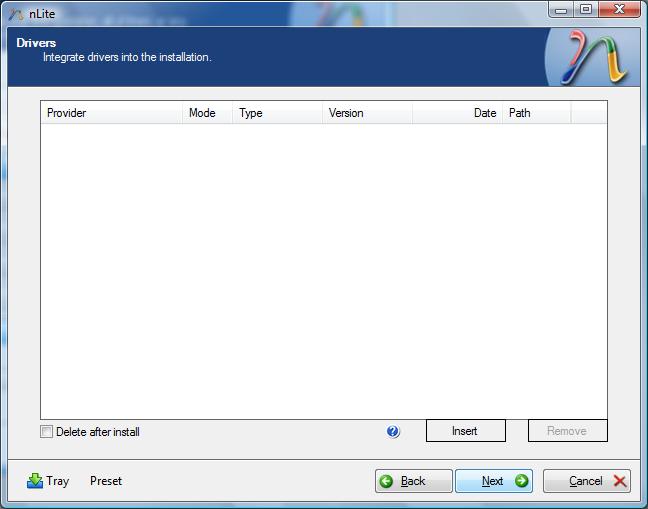This screenshot has width=648, height=509.
Task: Sort drivers by Date column
Action: pyautogui.click(x=458, y=113)
